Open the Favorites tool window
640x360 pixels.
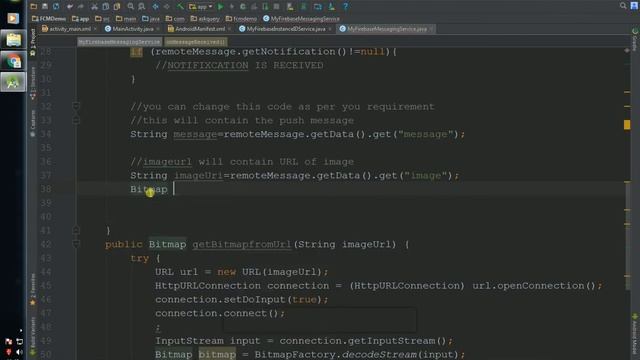pos(33,289)
